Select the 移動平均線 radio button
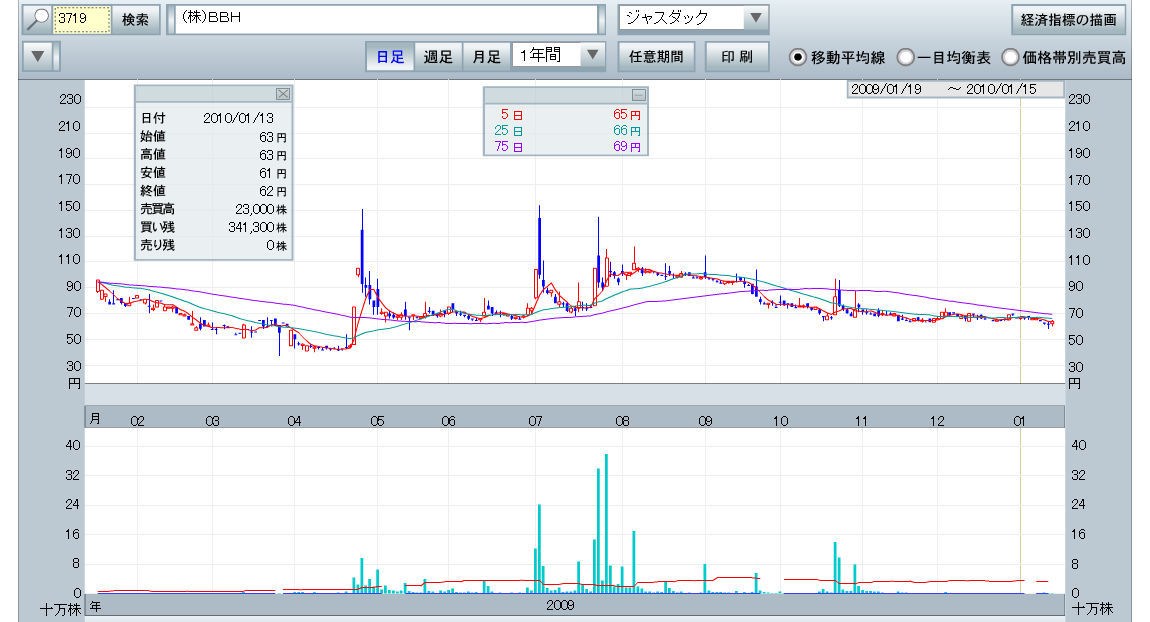This screenshot has height=622, width=1150. [x=798, y=57]
